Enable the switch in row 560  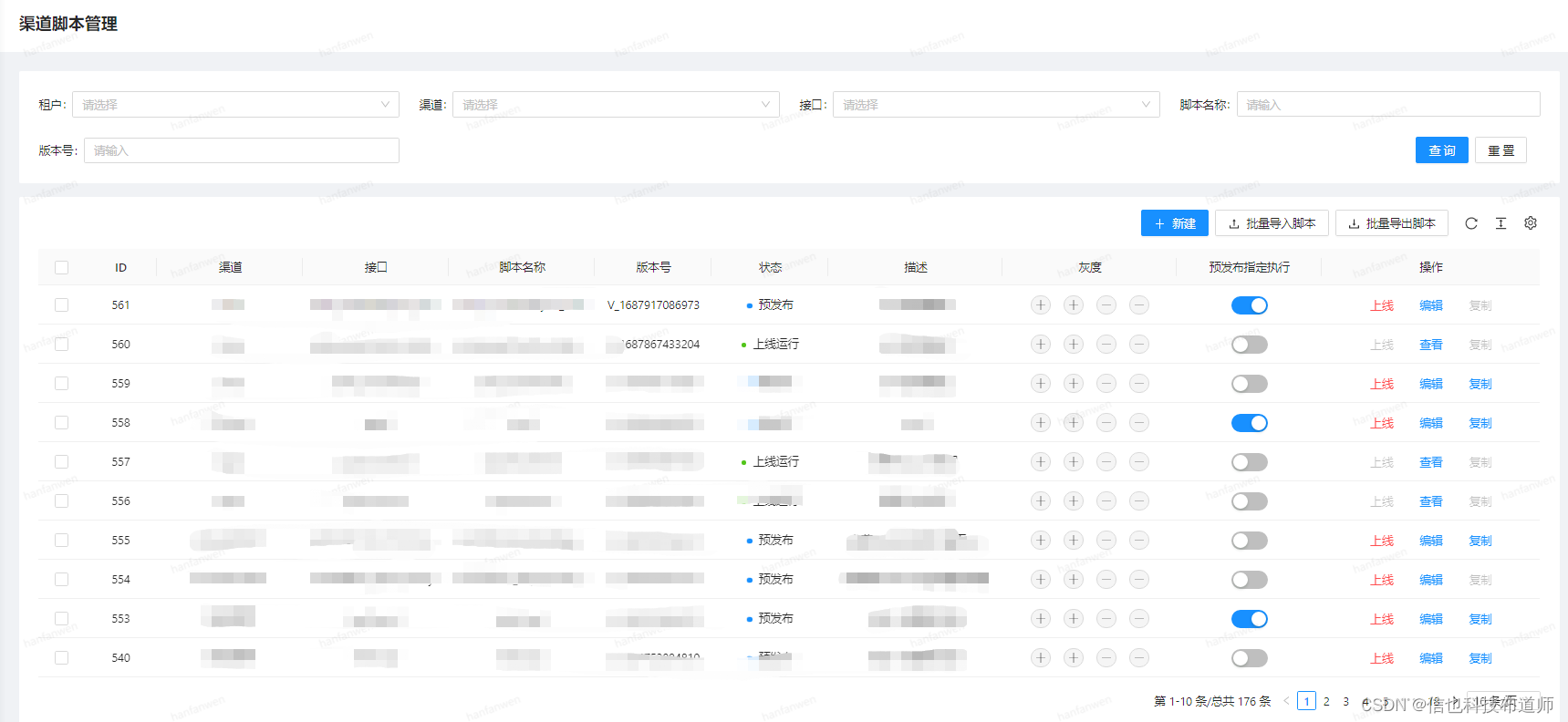point(1250,345)
